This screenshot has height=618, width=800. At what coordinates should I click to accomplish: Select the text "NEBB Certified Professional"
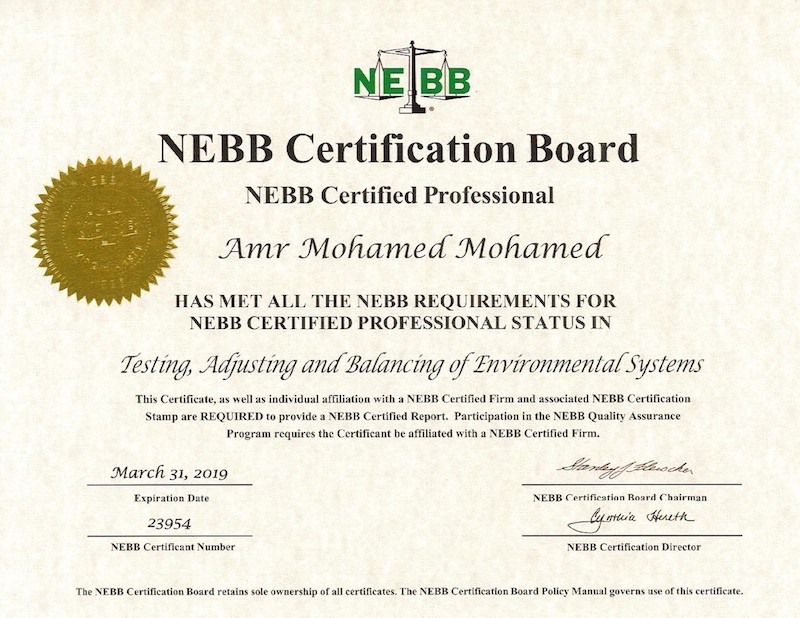tap(399, 195)
